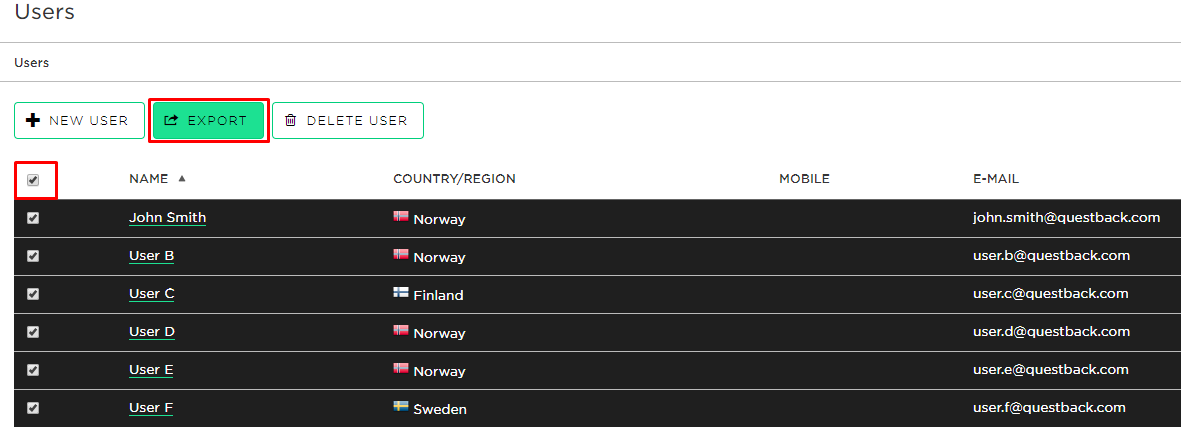Click the user.e@questback.com email cell
1181x446 pixels.
point(1051,370)
